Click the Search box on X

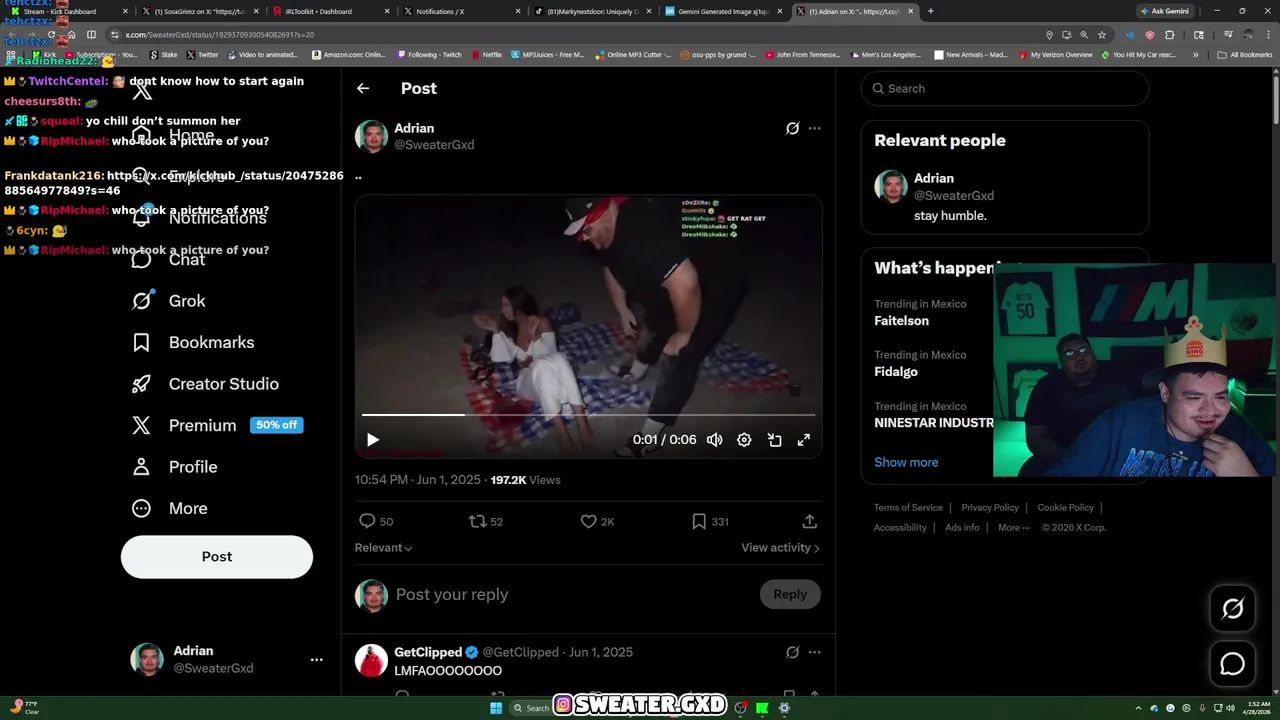coord(1005,88)
